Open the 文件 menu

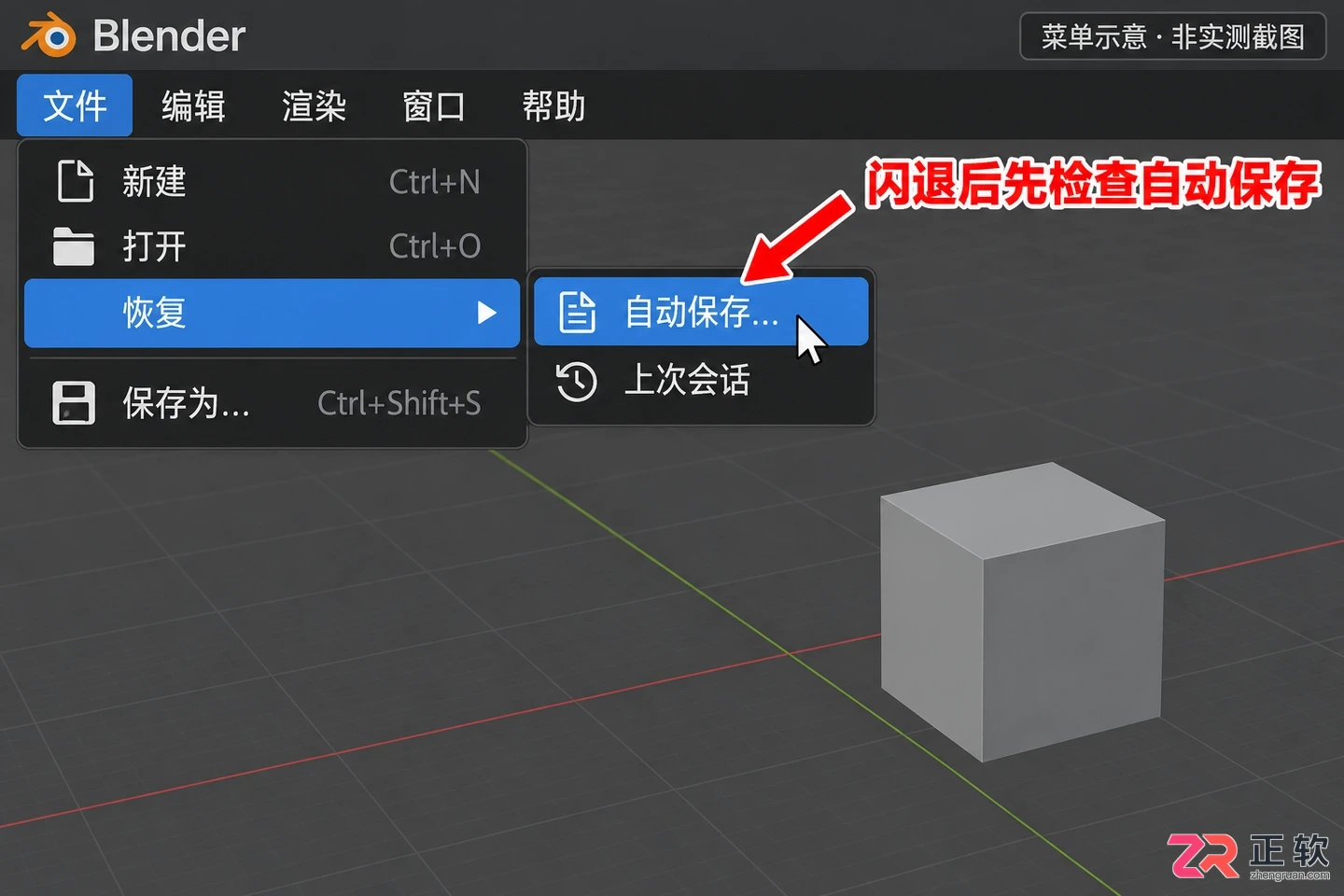pyautogui.click(x=75, y=105)
